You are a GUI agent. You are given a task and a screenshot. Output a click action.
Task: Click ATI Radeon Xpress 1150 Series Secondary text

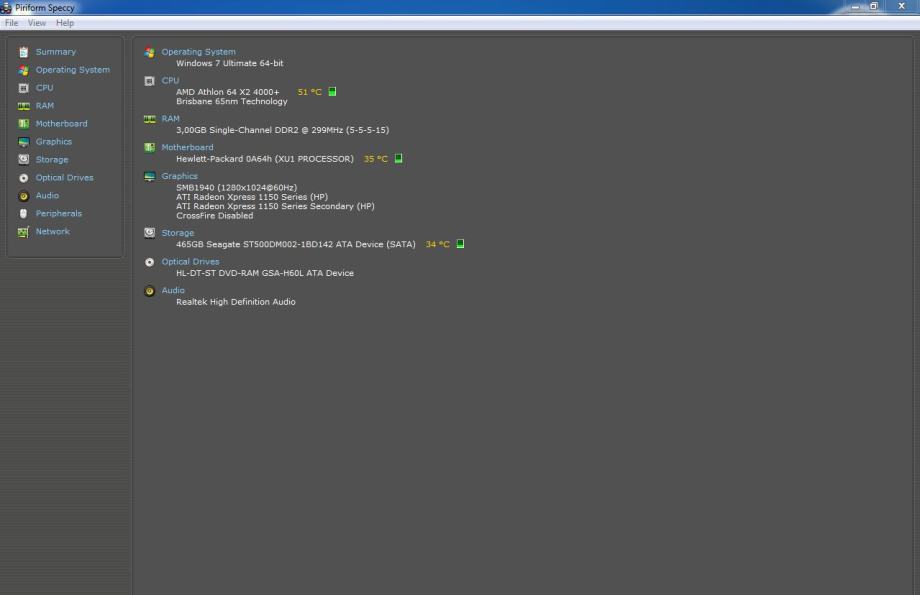(275, 207)
